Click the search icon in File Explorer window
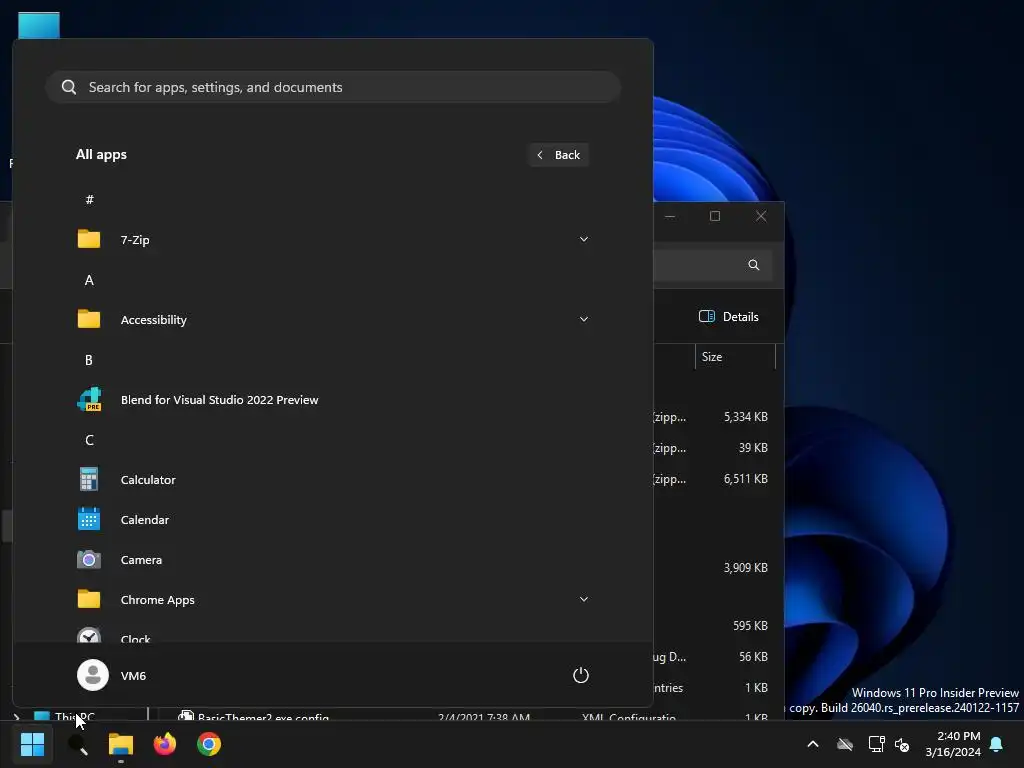The image size is (1024, 768). [754, 264]
